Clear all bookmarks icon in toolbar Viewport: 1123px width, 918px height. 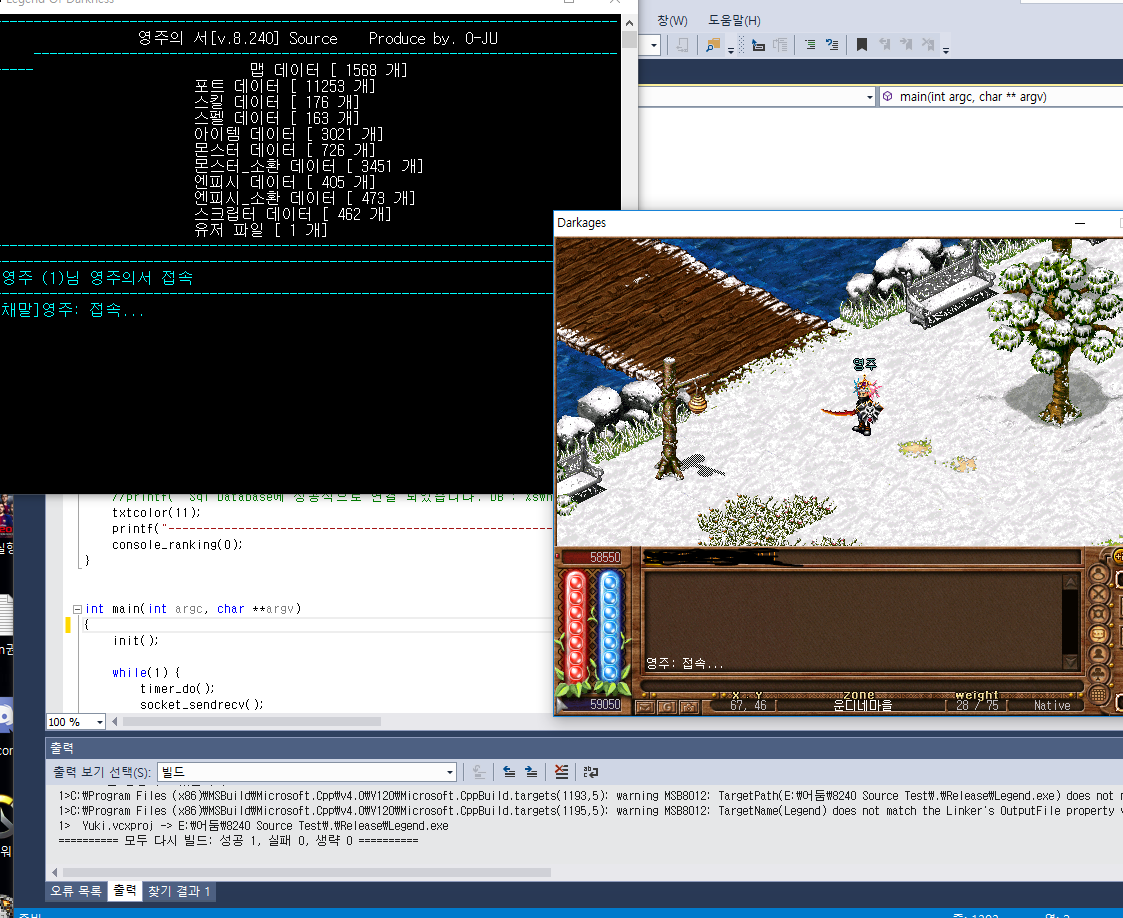[928, 45]
